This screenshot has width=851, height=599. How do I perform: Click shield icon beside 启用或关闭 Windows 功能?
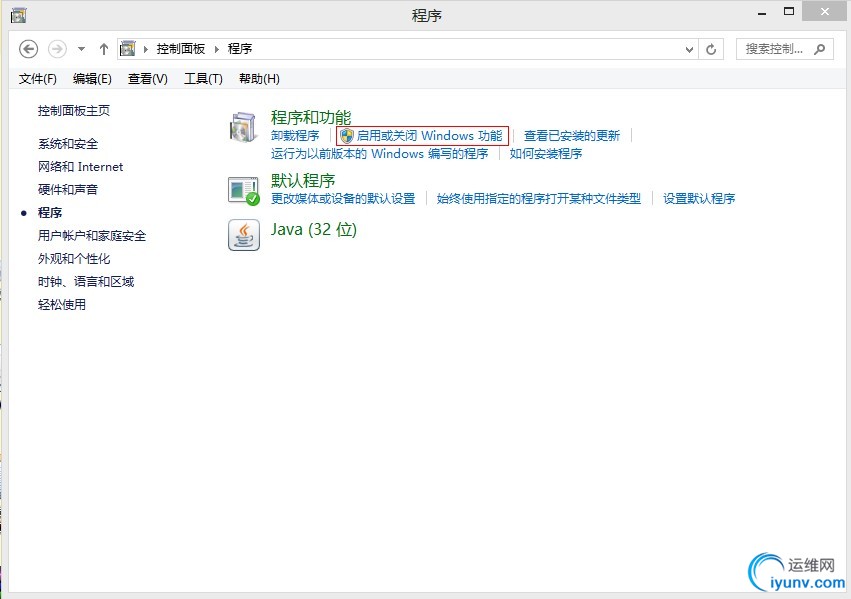[347, 136]
